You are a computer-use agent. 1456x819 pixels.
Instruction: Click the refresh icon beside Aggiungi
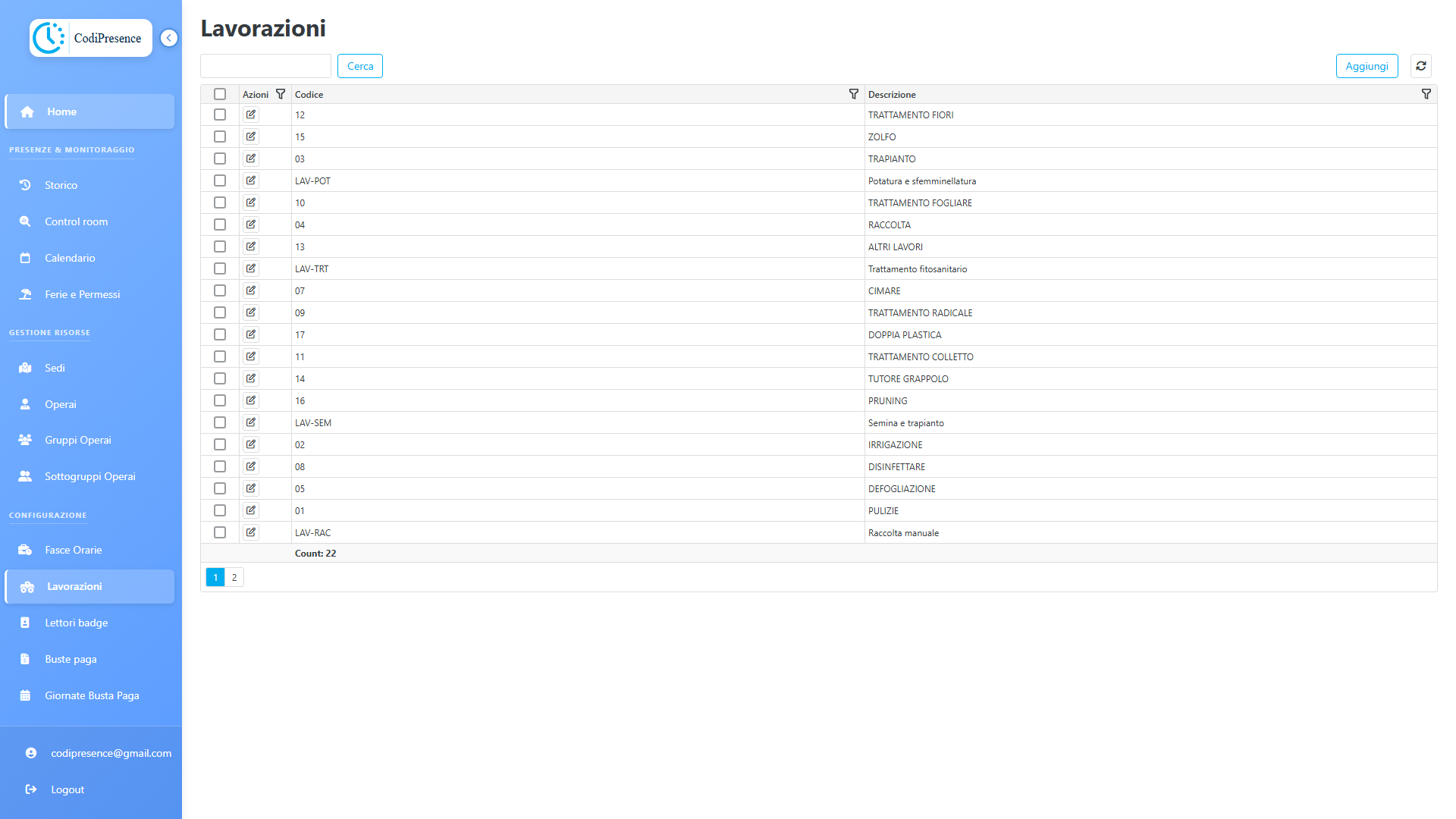(1421, 66)
